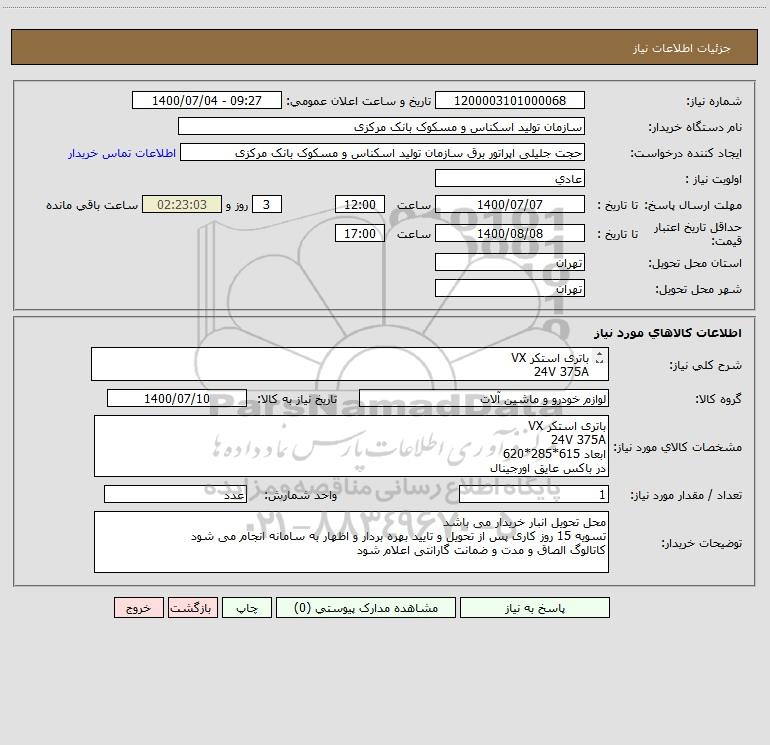The width and height of the screenshot is (770, 745).
Task: Click label 'استان محل تحویل:'
Action: click(695, 263)
